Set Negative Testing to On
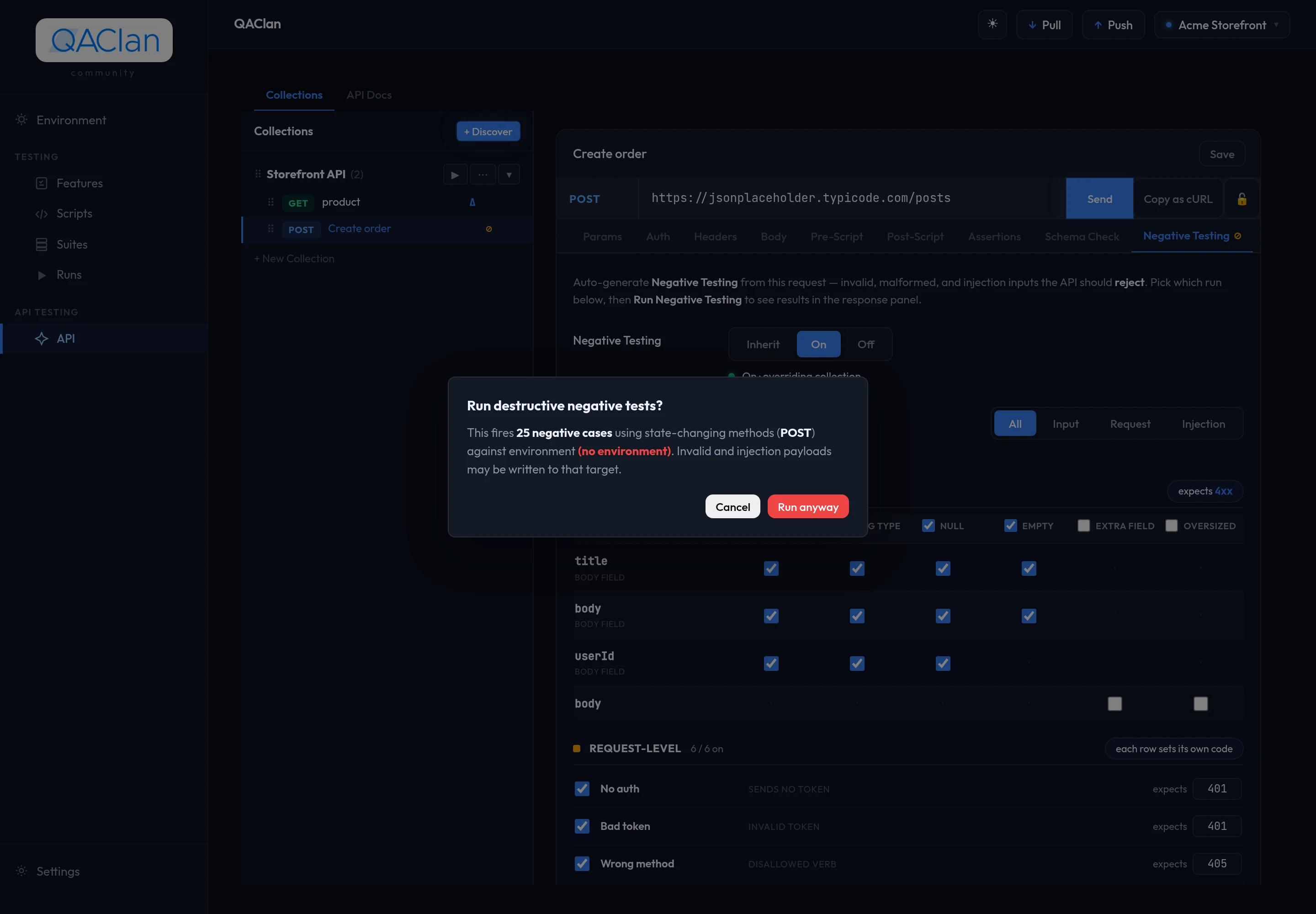 pos(818,344)
